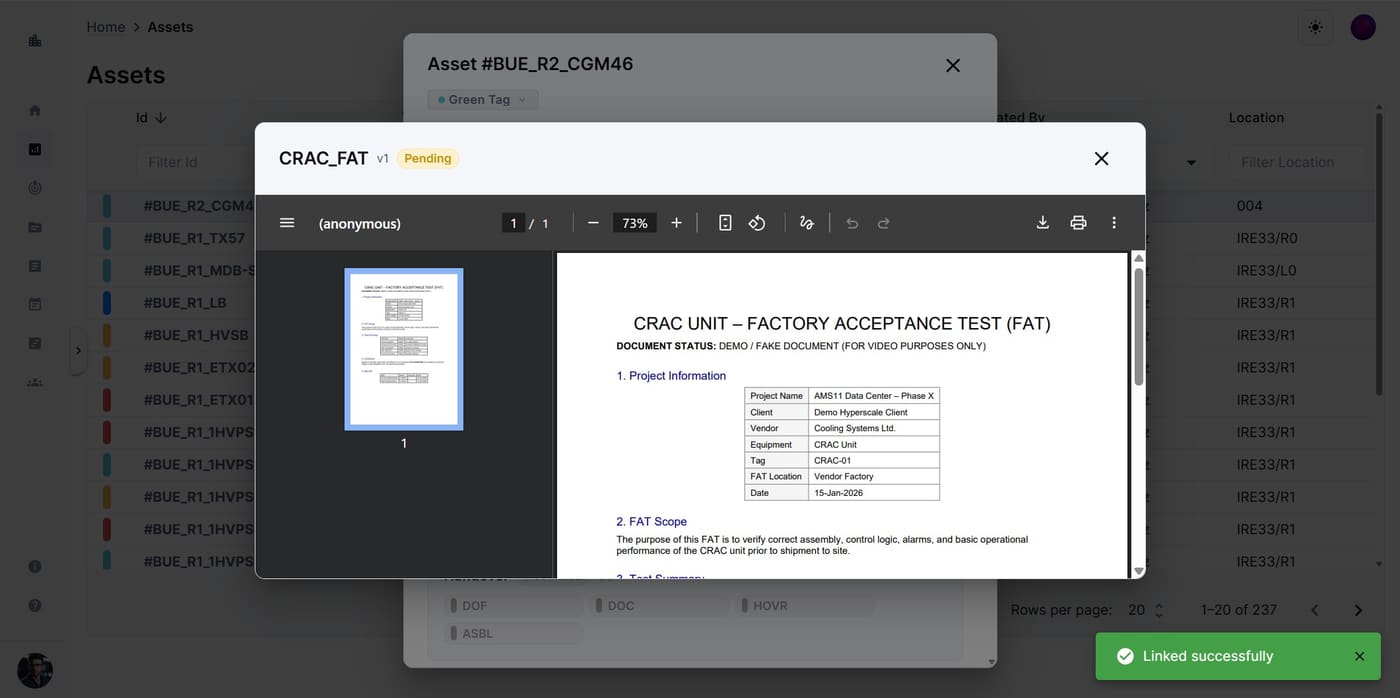
Task: Activate the PDF draw annotation tool
Action: [x=807, y=223]
